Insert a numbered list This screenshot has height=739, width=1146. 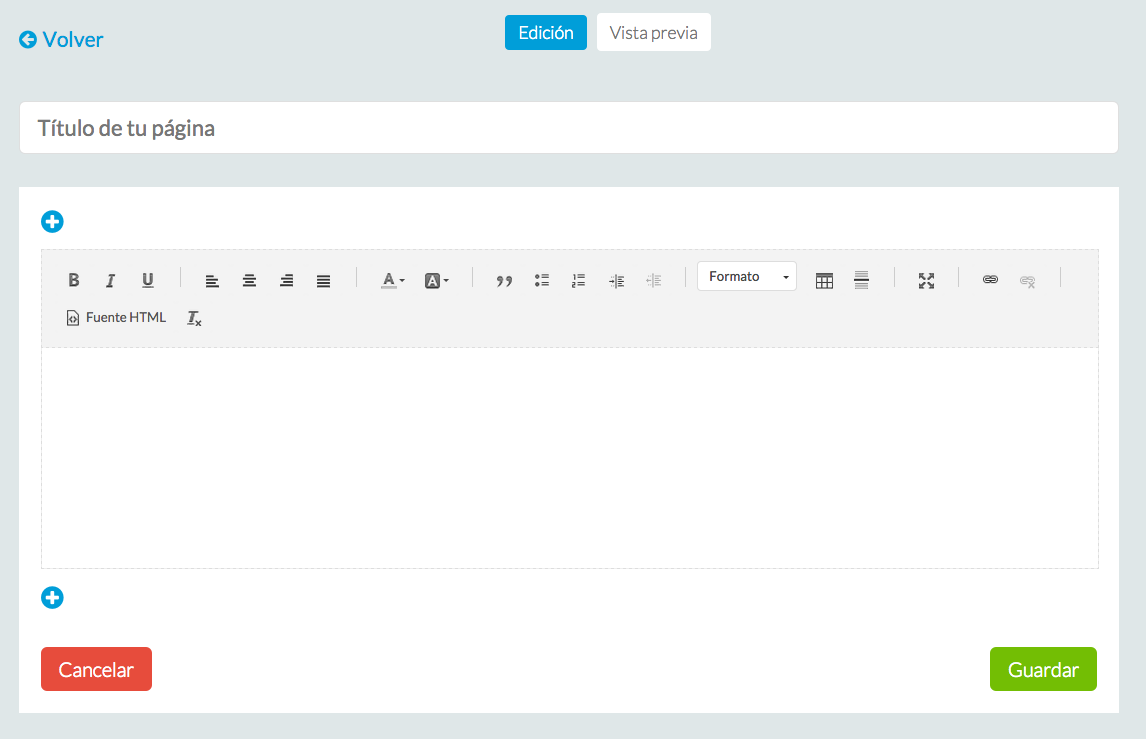point(578,281)
